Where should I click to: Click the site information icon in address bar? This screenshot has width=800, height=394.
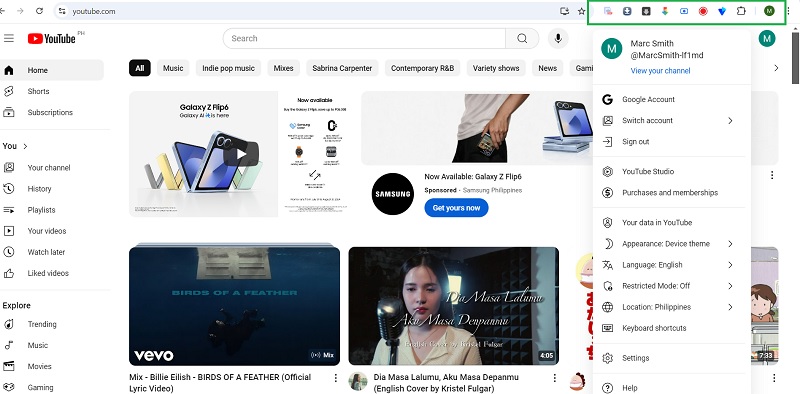62,11
